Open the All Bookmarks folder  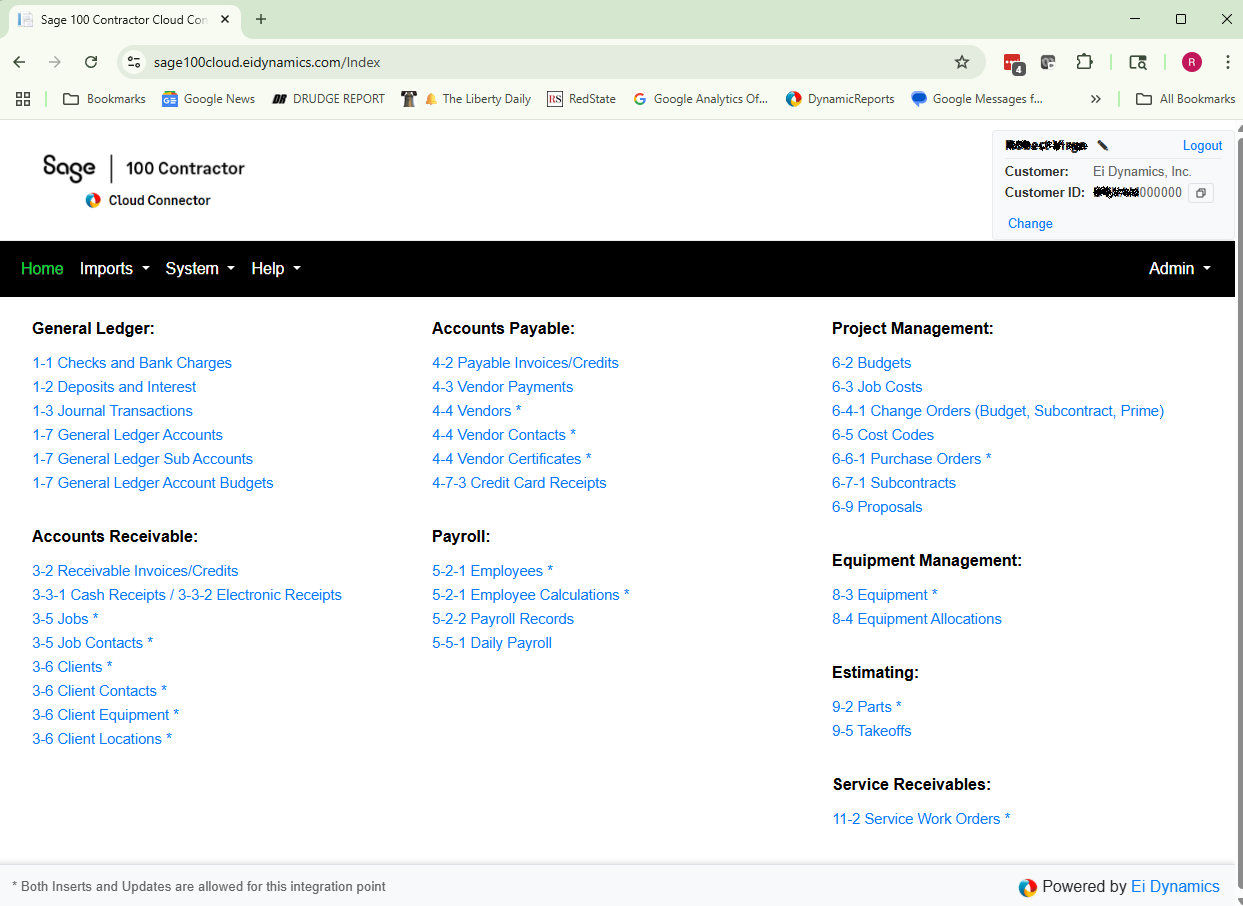(x=1186, y=99)
